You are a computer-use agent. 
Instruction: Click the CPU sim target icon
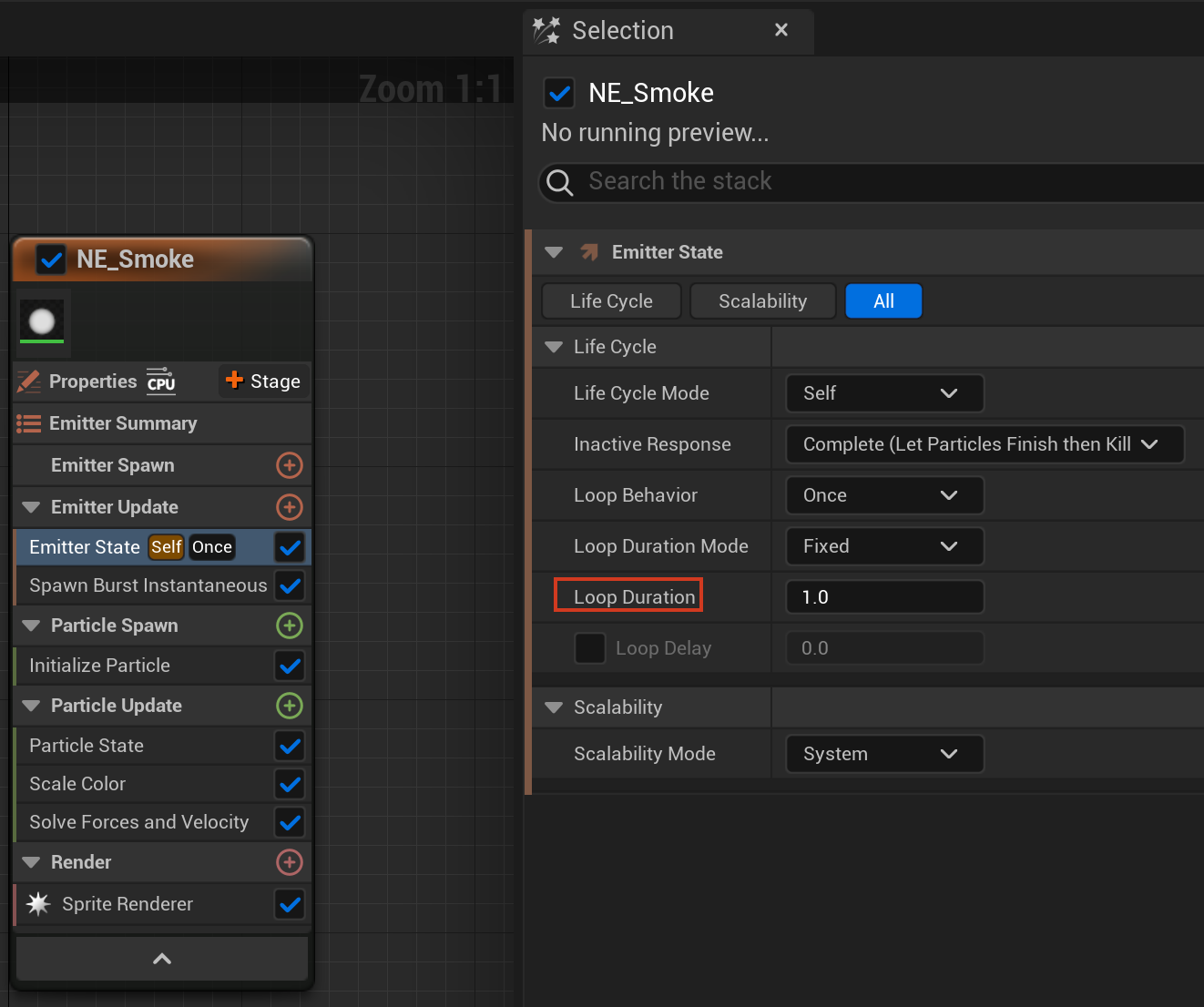pyautogui.click(x=161, y=381)
